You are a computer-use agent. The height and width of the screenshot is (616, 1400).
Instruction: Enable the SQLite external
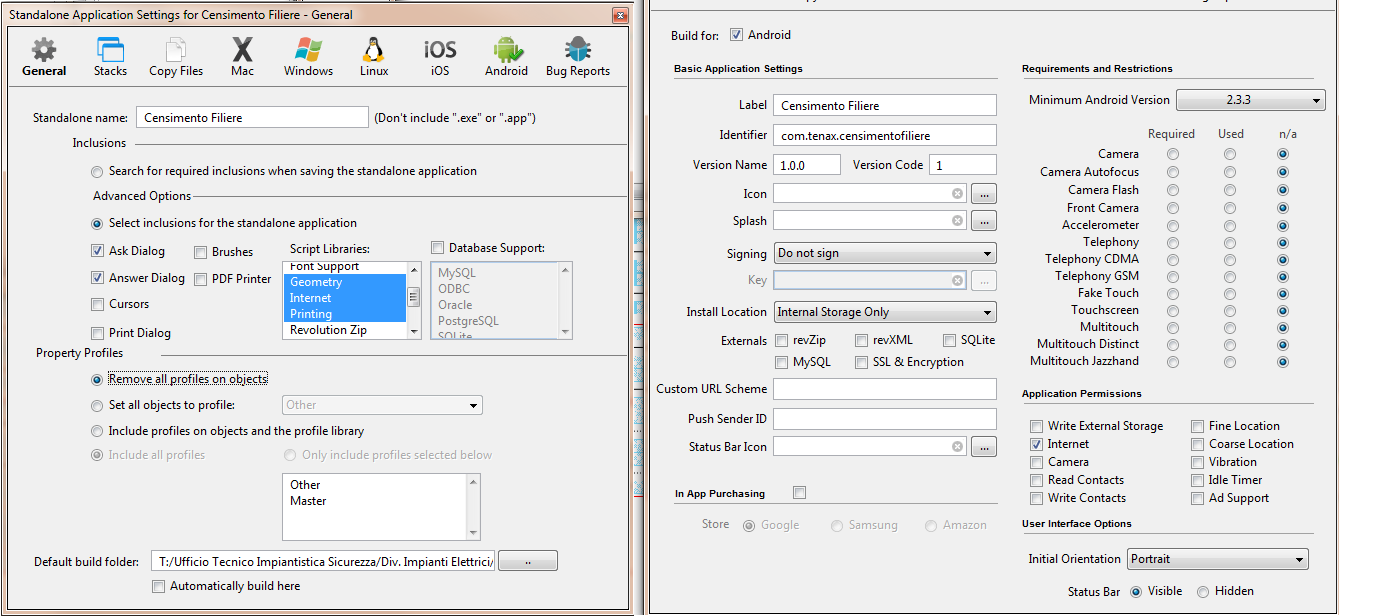coord(949,340)
